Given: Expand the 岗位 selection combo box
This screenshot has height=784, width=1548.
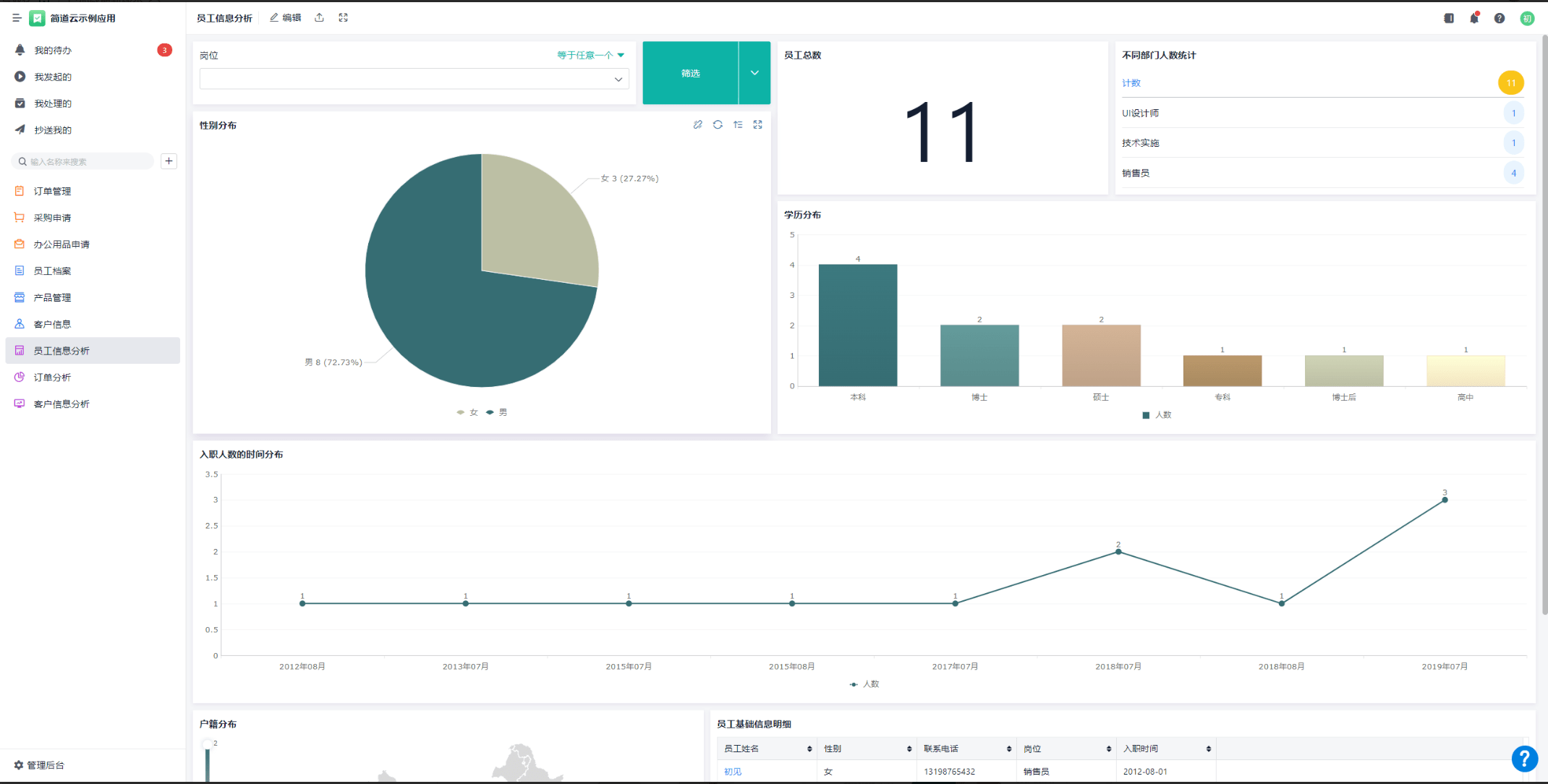Looking at the screenshot, I should pos(414,79).
